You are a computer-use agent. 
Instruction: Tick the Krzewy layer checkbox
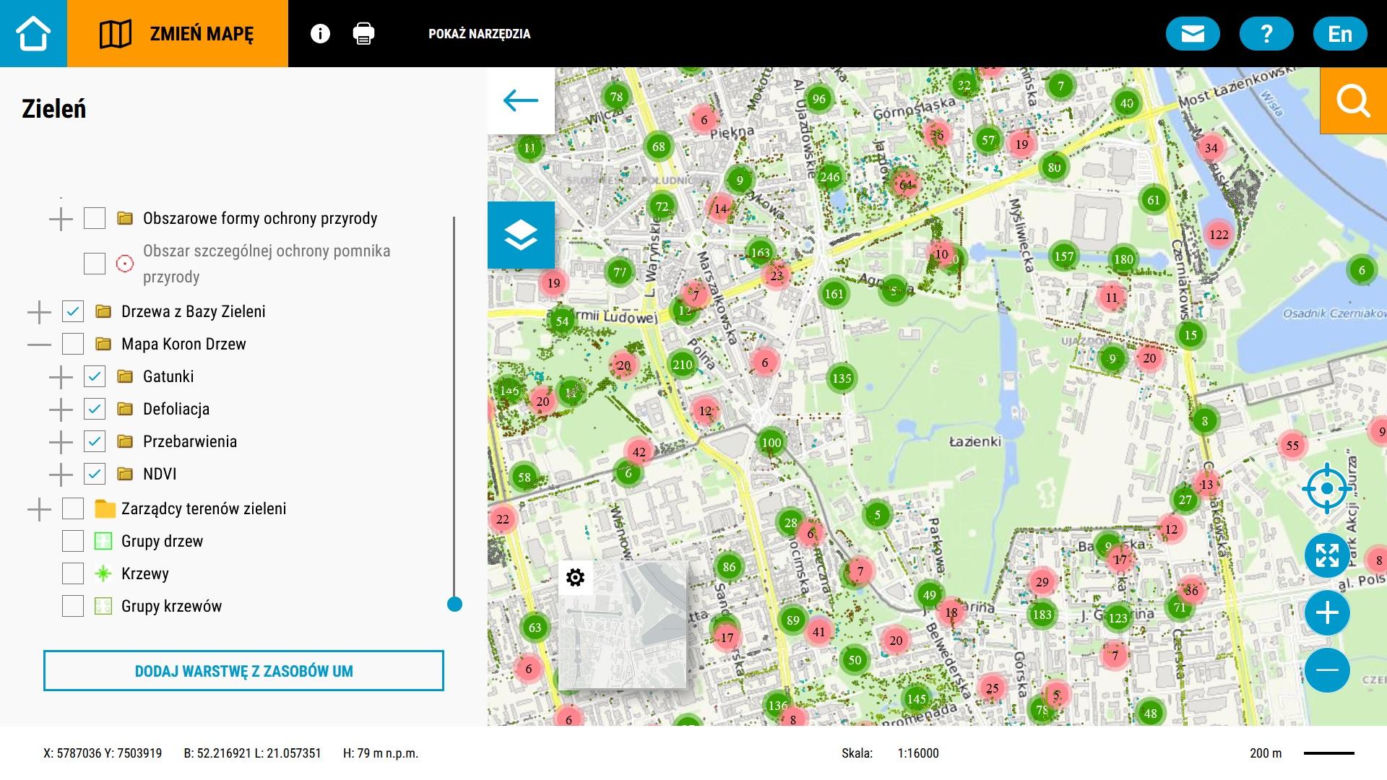73,574
